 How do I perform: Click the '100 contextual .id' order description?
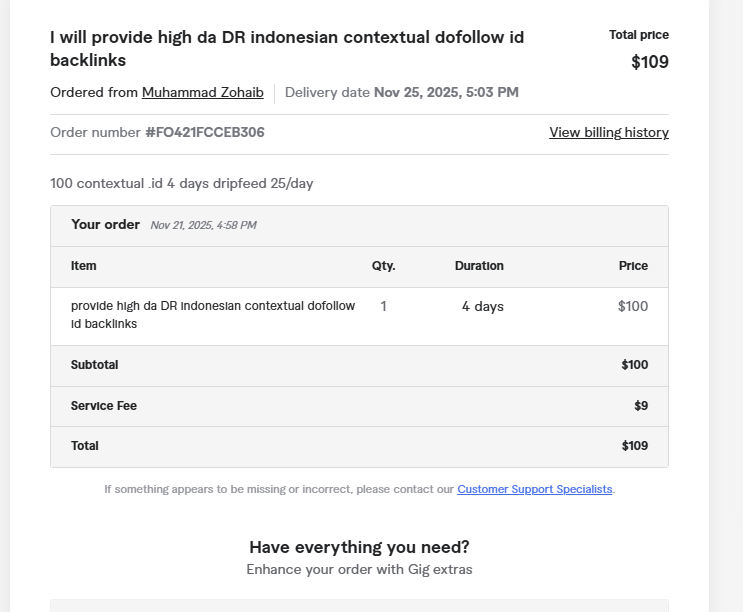pos(181,183)
